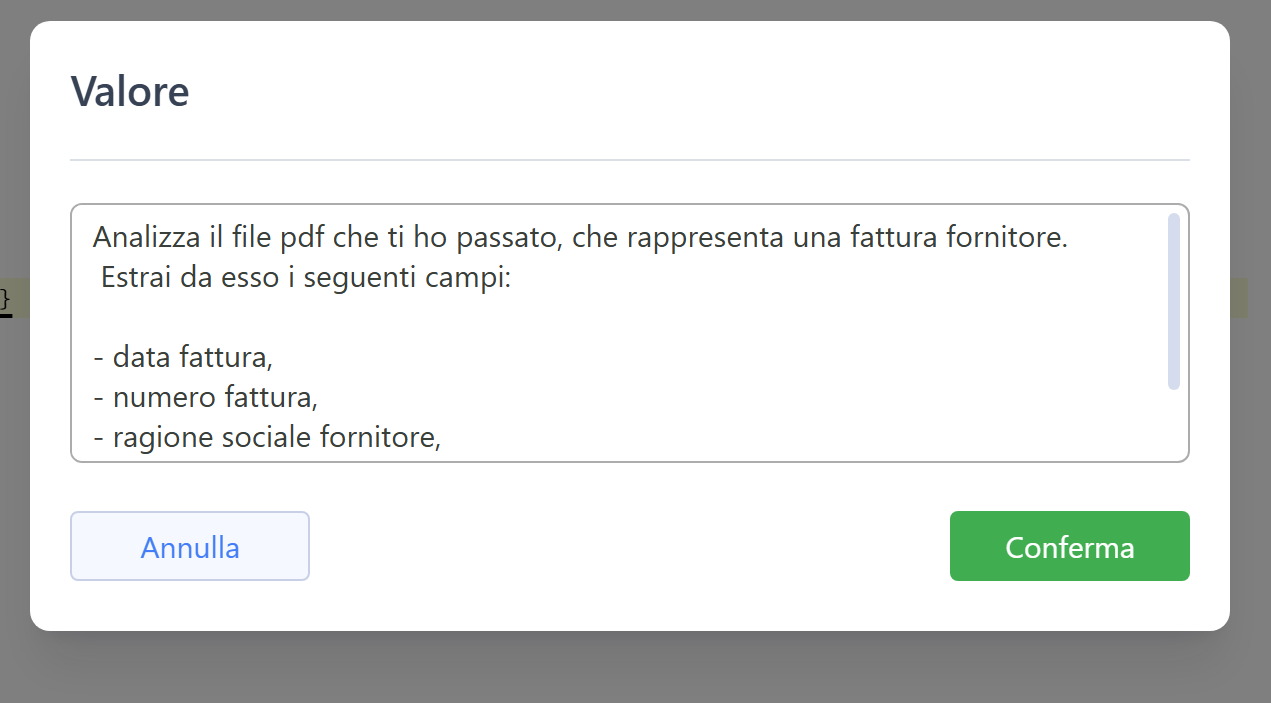Click the dimmed backdrop below the dialog
This screenshot has width=1271, height=703.
pyautogui.click(x=635, y=668)
